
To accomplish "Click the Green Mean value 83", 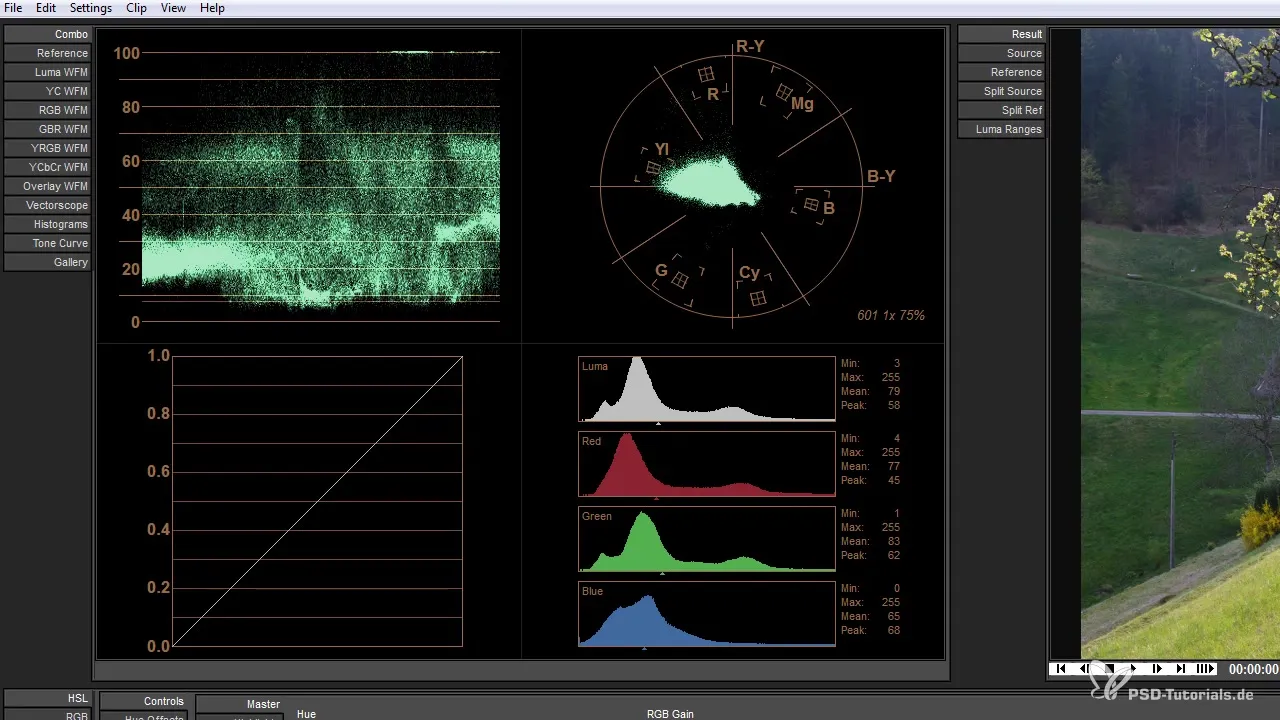I will pos(892,541).
